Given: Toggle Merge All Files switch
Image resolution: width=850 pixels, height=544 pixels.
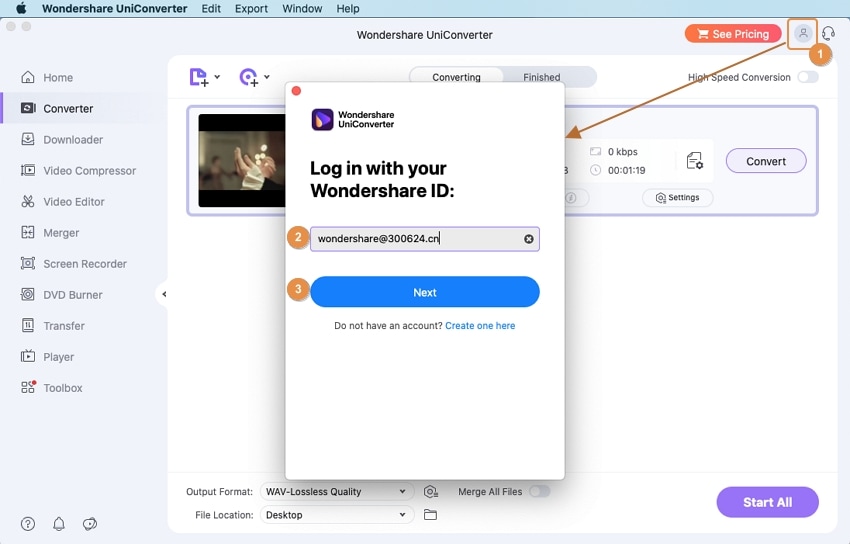Looking at the screenshot, I should tap(539, 491).
